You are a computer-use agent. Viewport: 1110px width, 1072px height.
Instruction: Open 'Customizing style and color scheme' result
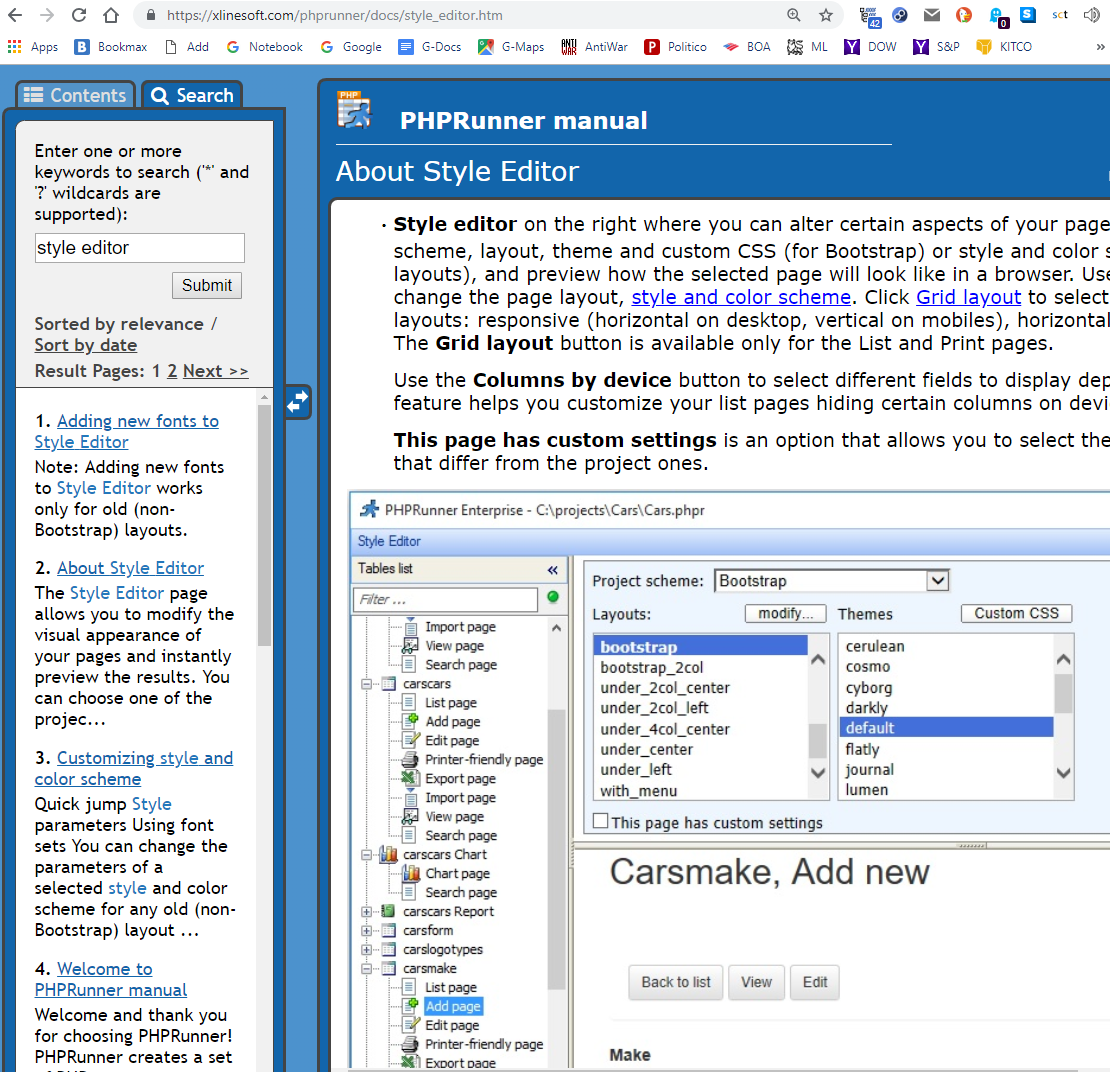[x=134, y=768]
